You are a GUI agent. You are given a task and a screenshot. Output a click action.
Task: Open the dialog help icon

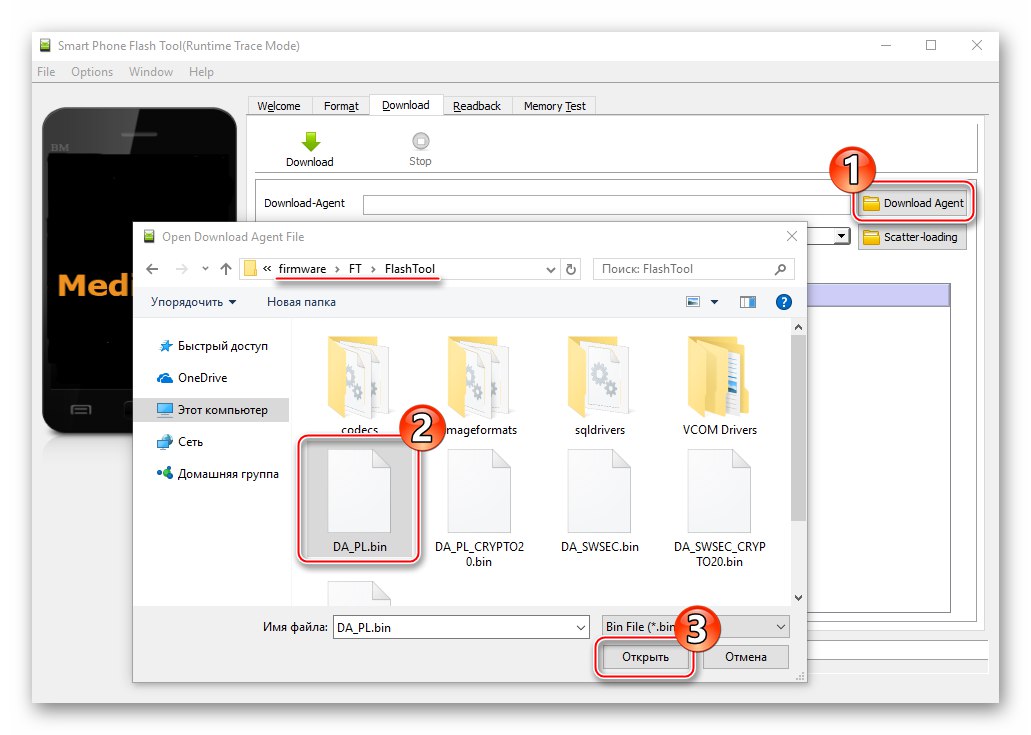point(783,302)
